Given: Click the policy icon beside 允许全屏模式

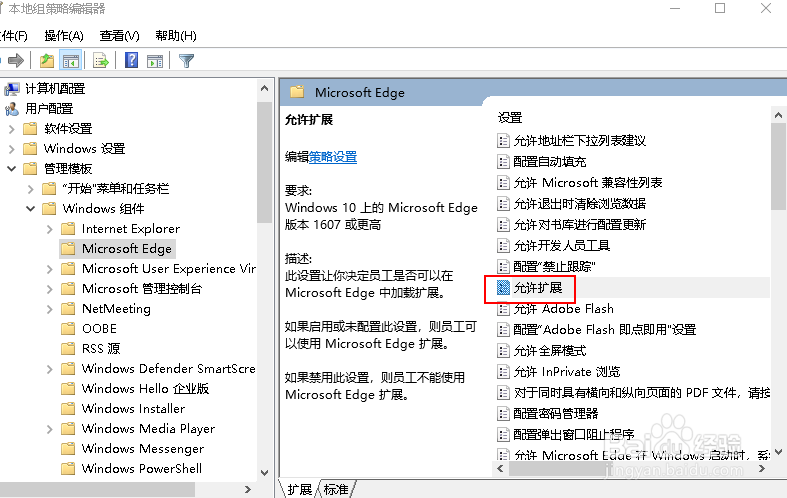Looking at the screenshot, I should pos(503,350).
